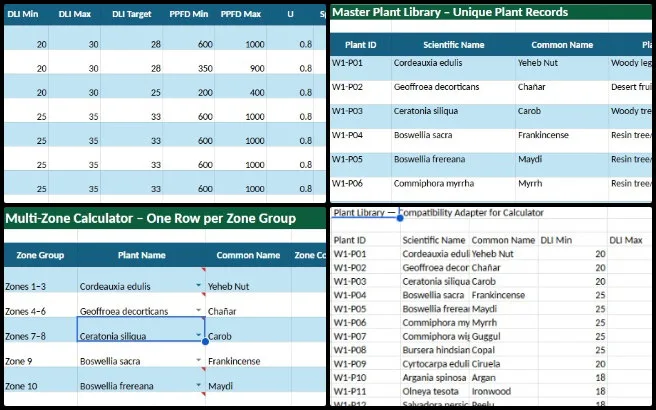Select the 'PPFD Max' column header
Screen dimensions: 656x410
pos(241,14)
